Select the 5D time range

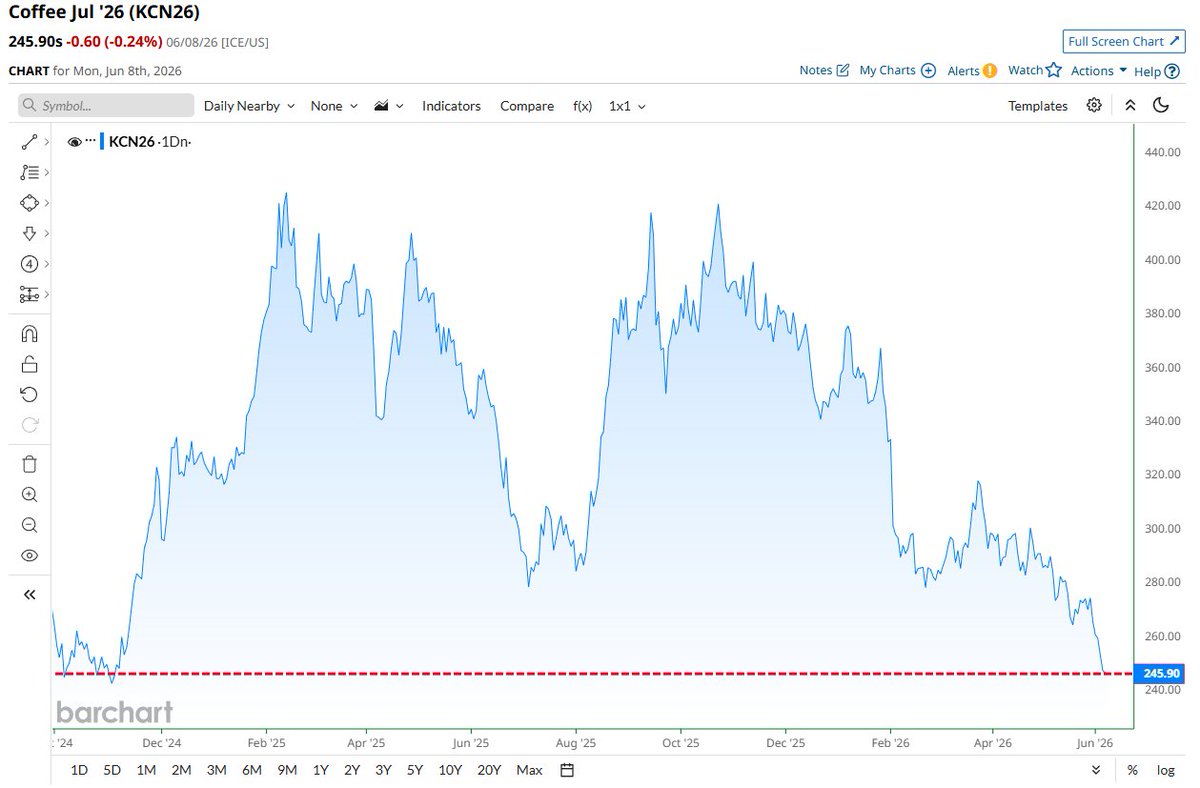(x=112, y=770)
